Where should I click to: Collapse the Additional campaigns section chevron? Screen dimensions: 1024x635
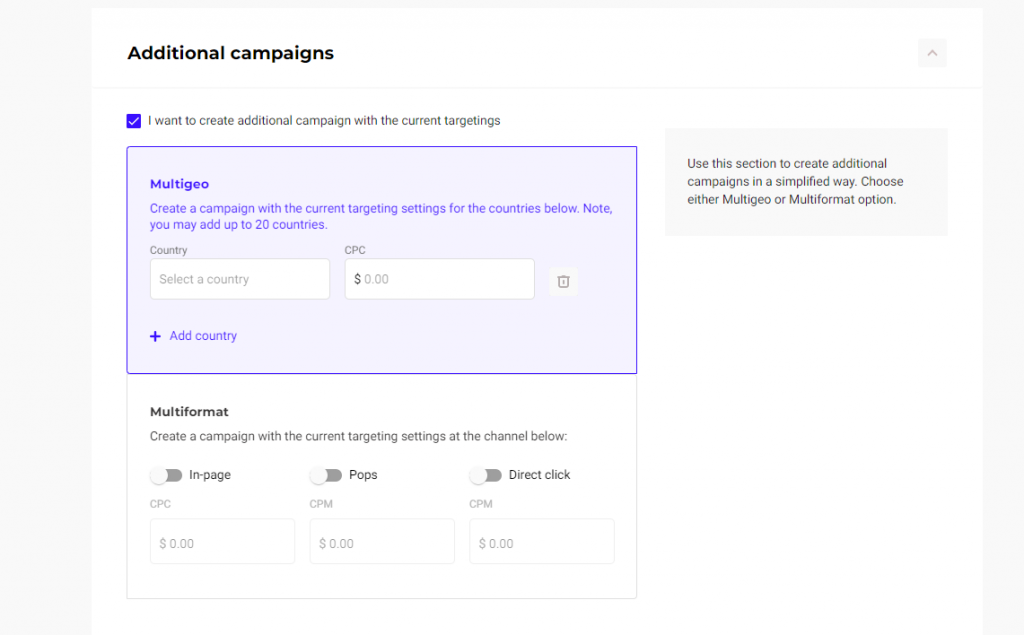(931, 53)
